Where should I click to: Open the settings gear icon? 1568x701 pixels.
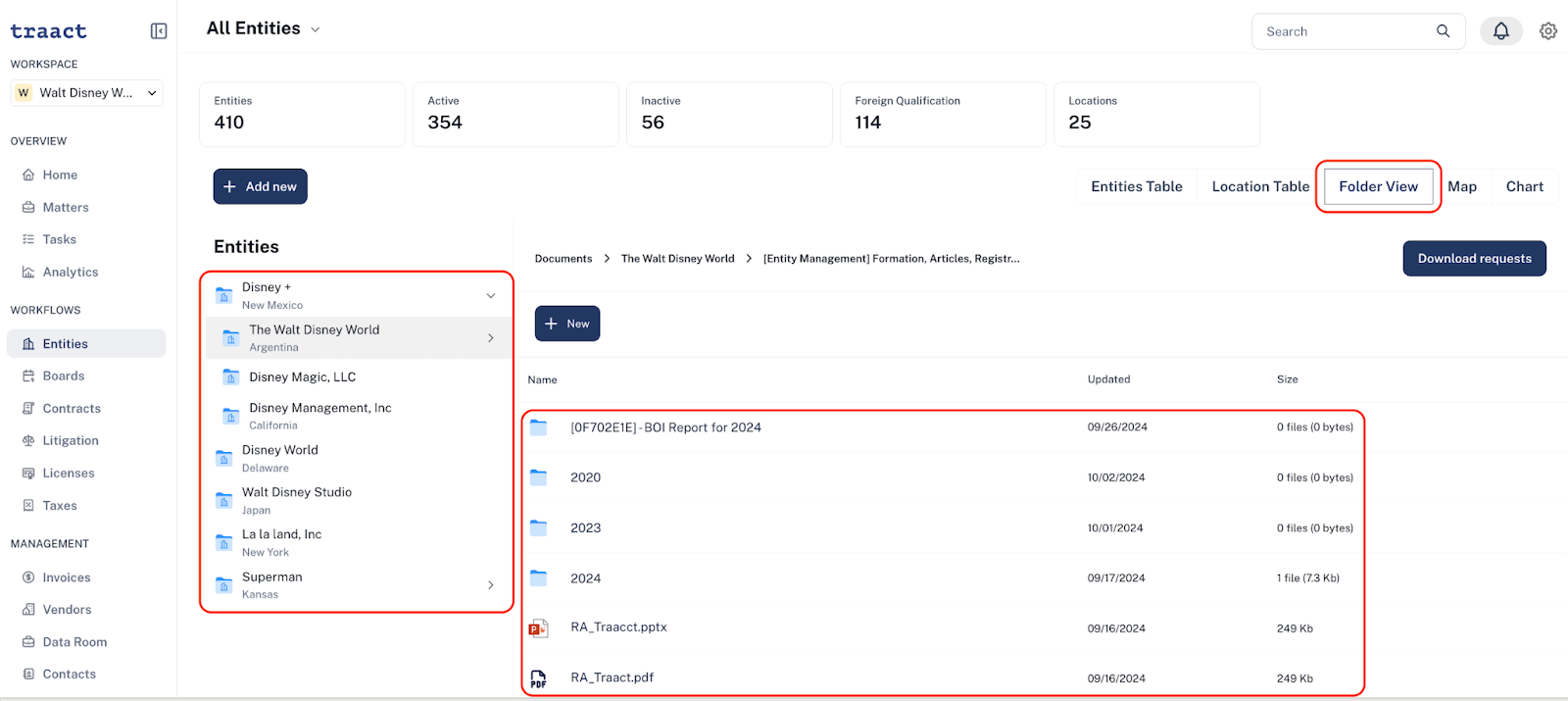[x=1548, y=31]
